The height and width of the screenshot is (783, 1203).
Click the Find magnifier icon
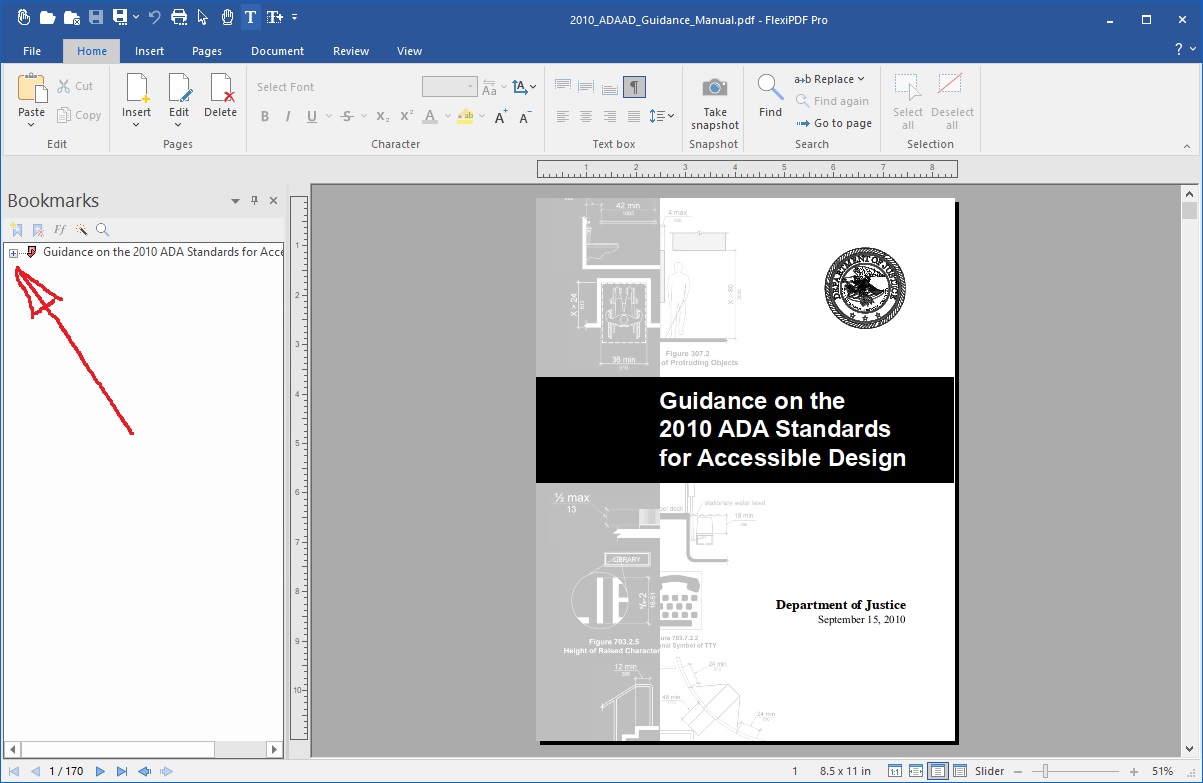(x=770, y=88)
